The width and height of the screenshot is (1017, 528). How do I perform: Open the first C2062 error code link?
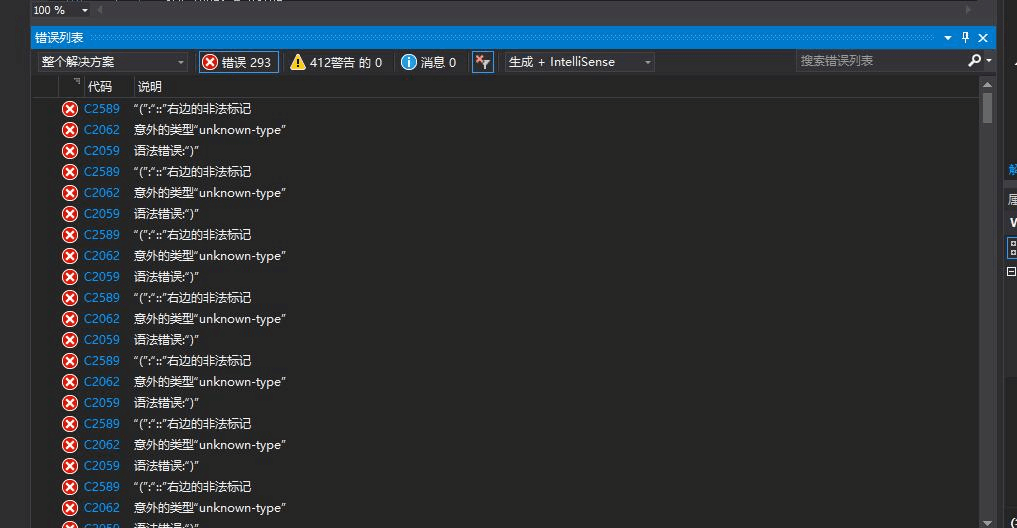(x=101, y=130)
